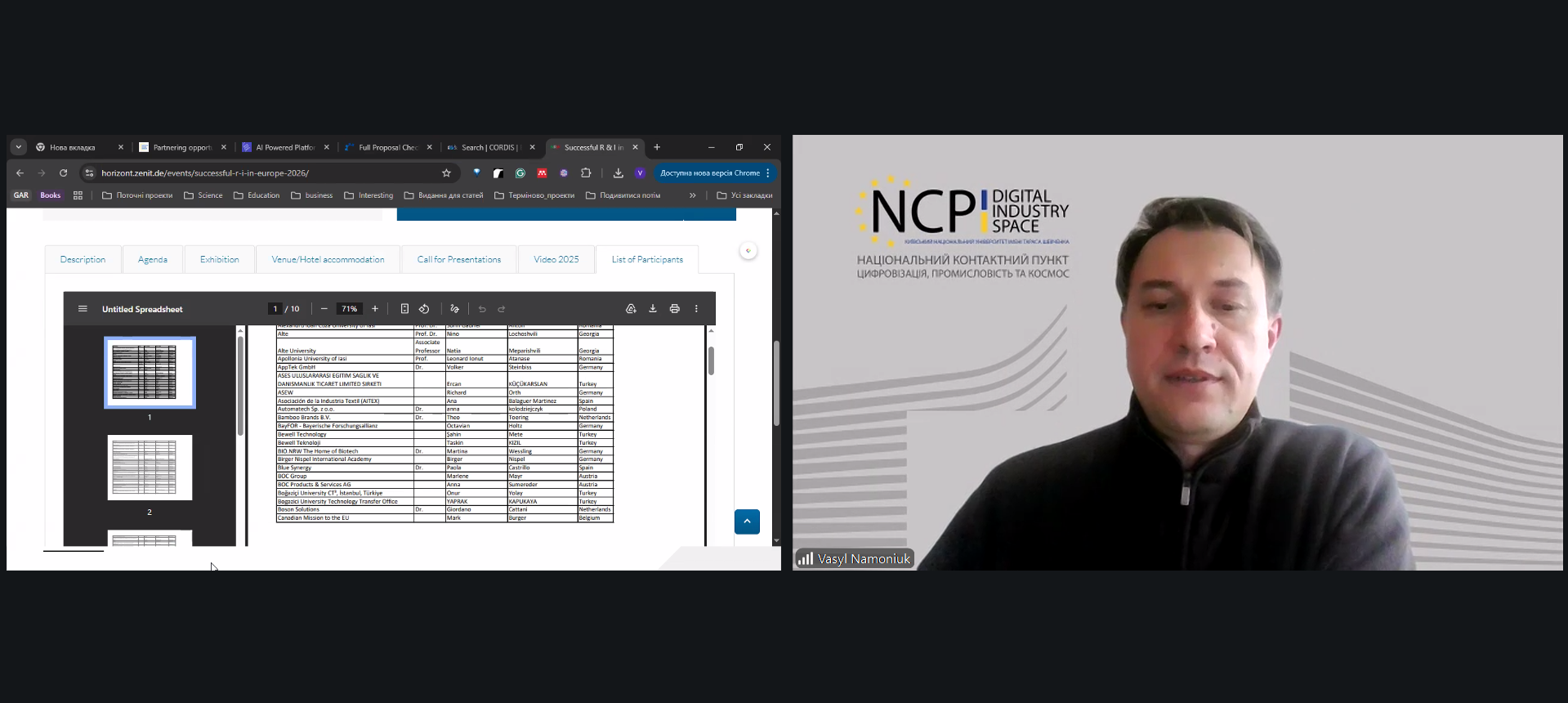
Task: Print the PDF document
Action: pyautogui.click(x=674, y=309)
